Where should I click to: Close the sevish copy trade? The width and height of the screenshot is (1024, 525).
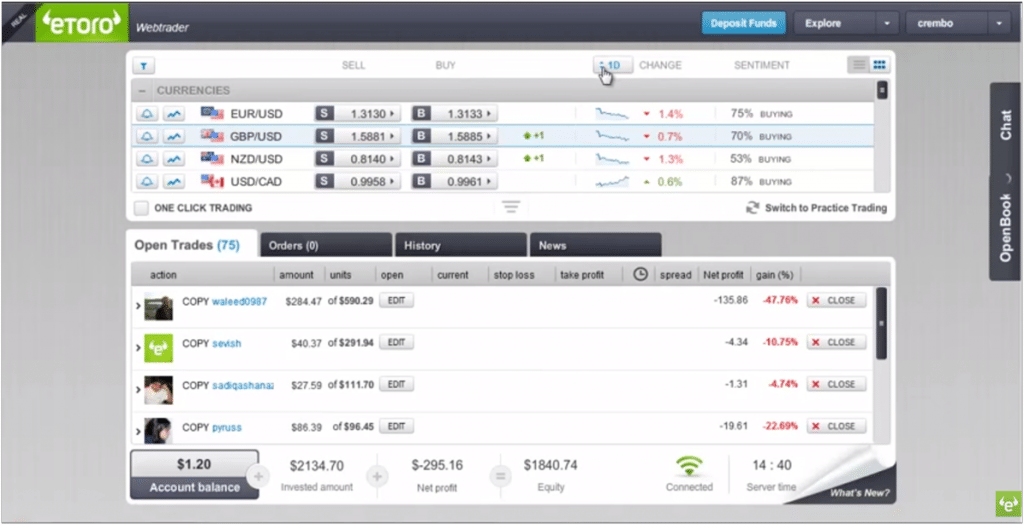836,342
